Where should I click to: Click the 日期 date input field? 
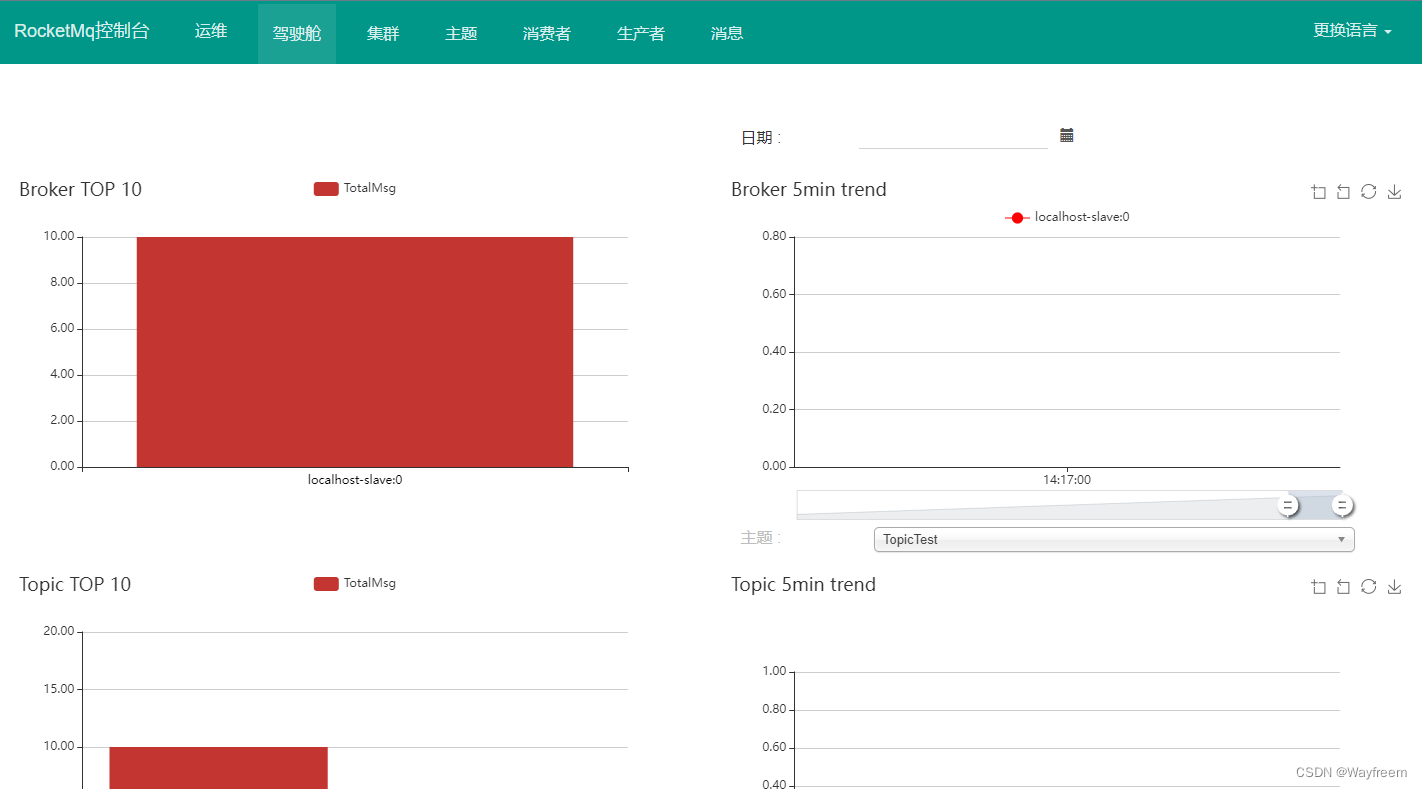tap(953, 137)
